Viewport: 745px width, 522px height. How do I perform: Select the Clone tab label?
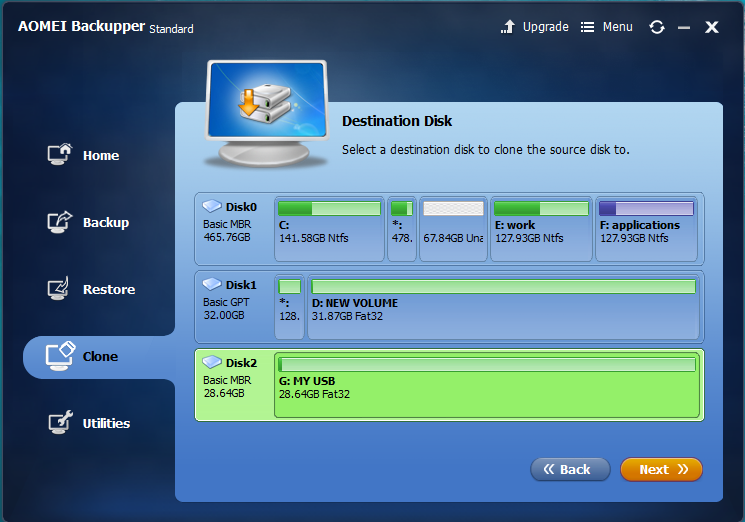pyautogui.click(x=100, y=356)
